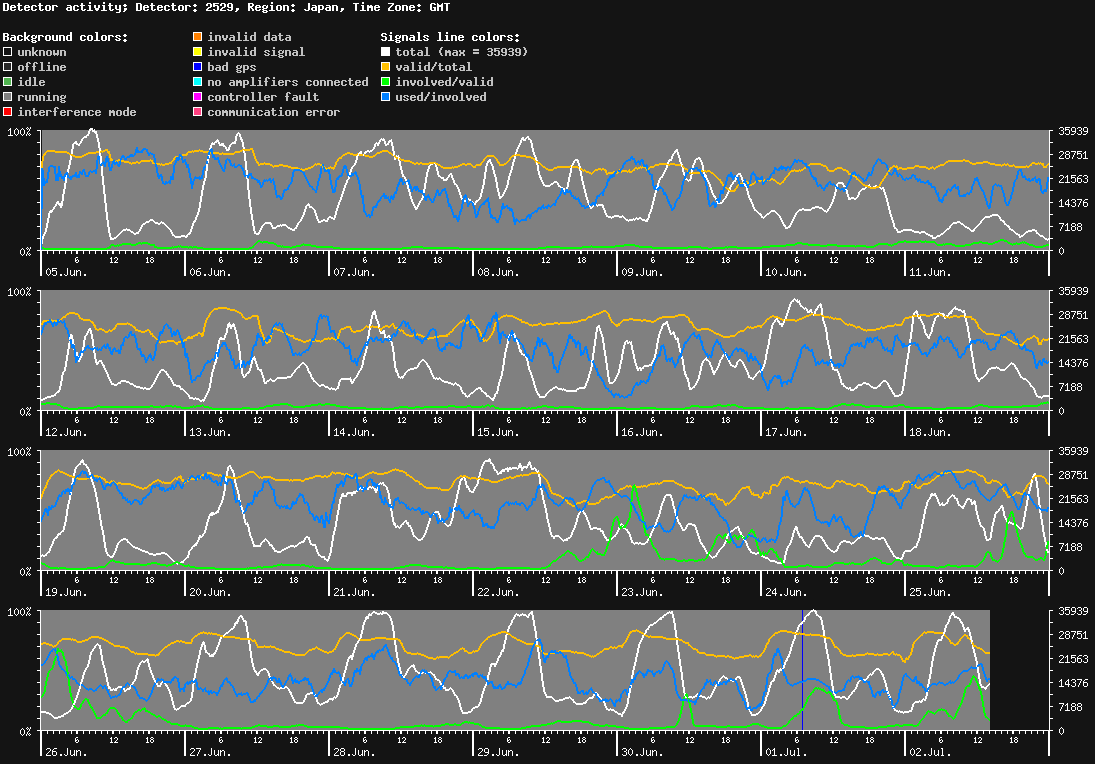The image size is (1095, 764).
Task: Click the cyan no amplifiers connected swatch
Action: tap(198, 82)
